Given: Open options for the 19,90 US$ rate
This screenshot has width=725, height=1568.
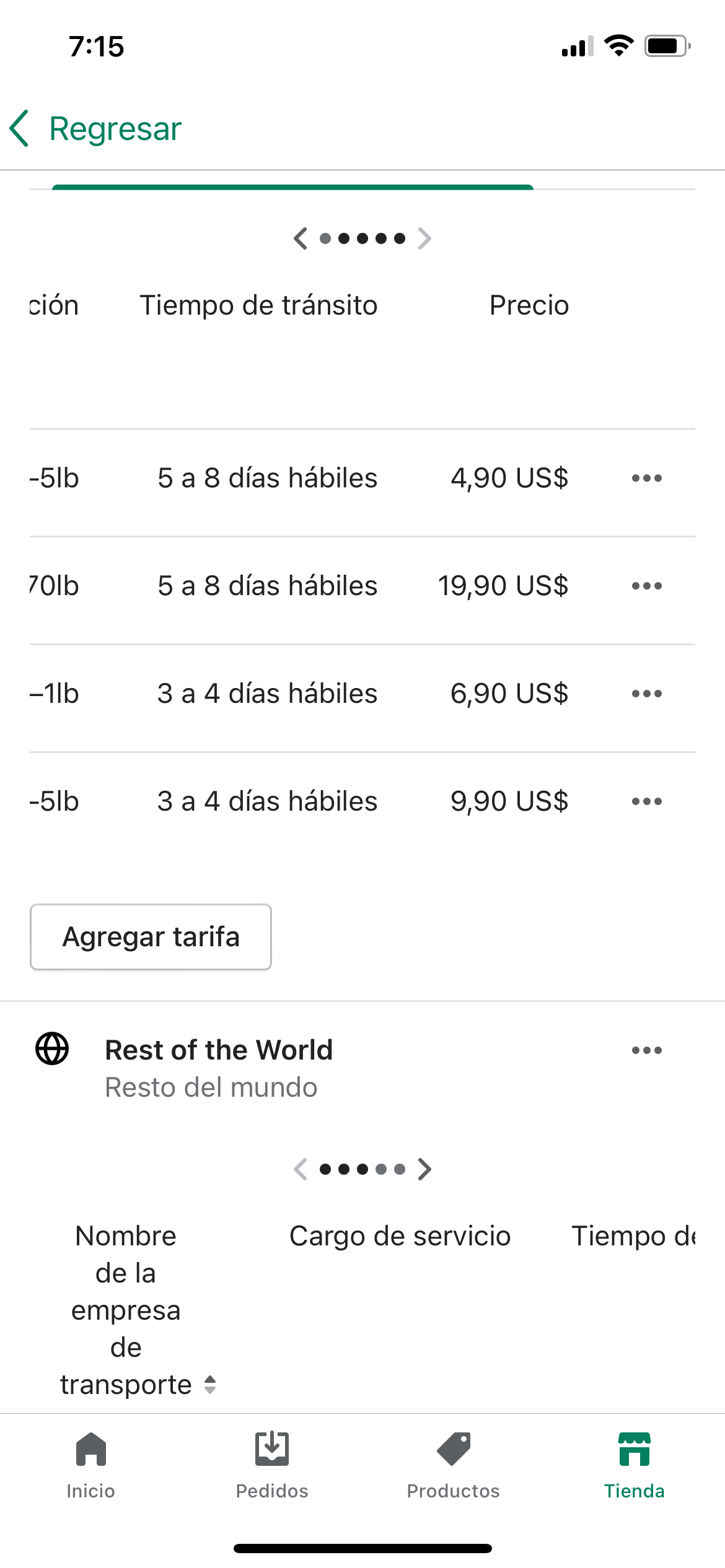Looking at the screenshot, I should point(646,586).
